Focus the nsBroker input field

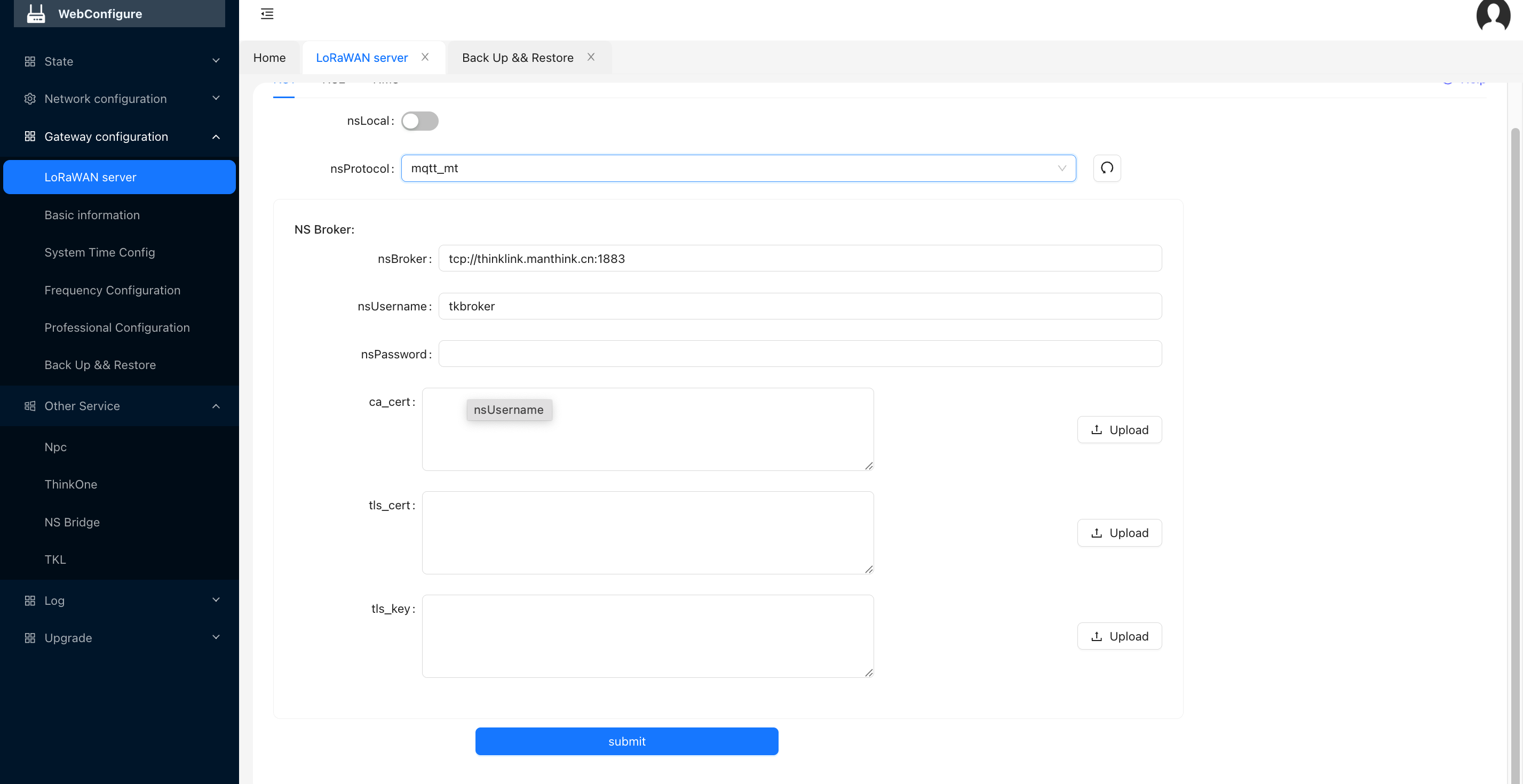click(x=800, y=259)
